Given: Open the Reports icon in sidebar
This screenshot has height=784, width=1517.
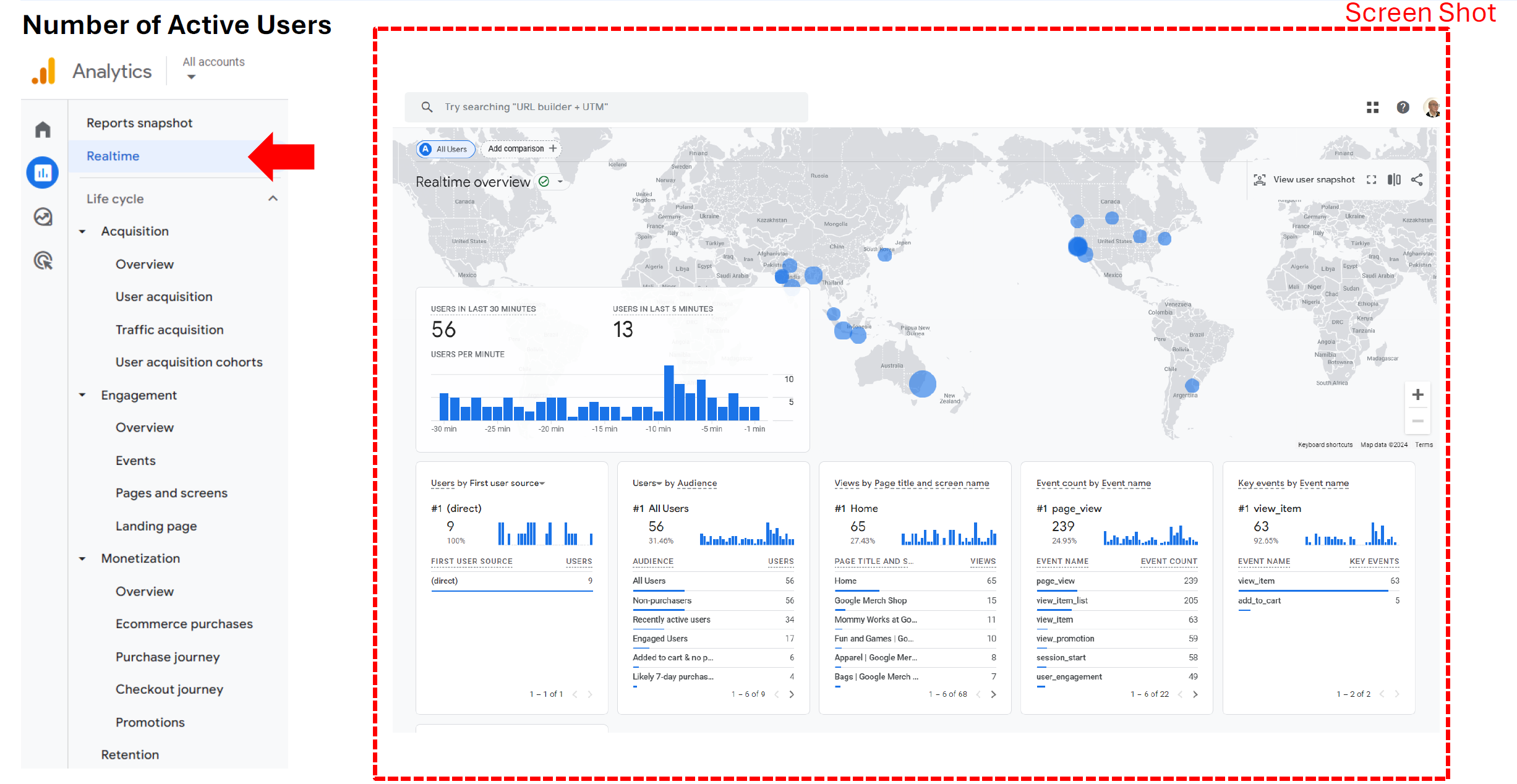Looking at the screenshot, I should tap(43, 173).
